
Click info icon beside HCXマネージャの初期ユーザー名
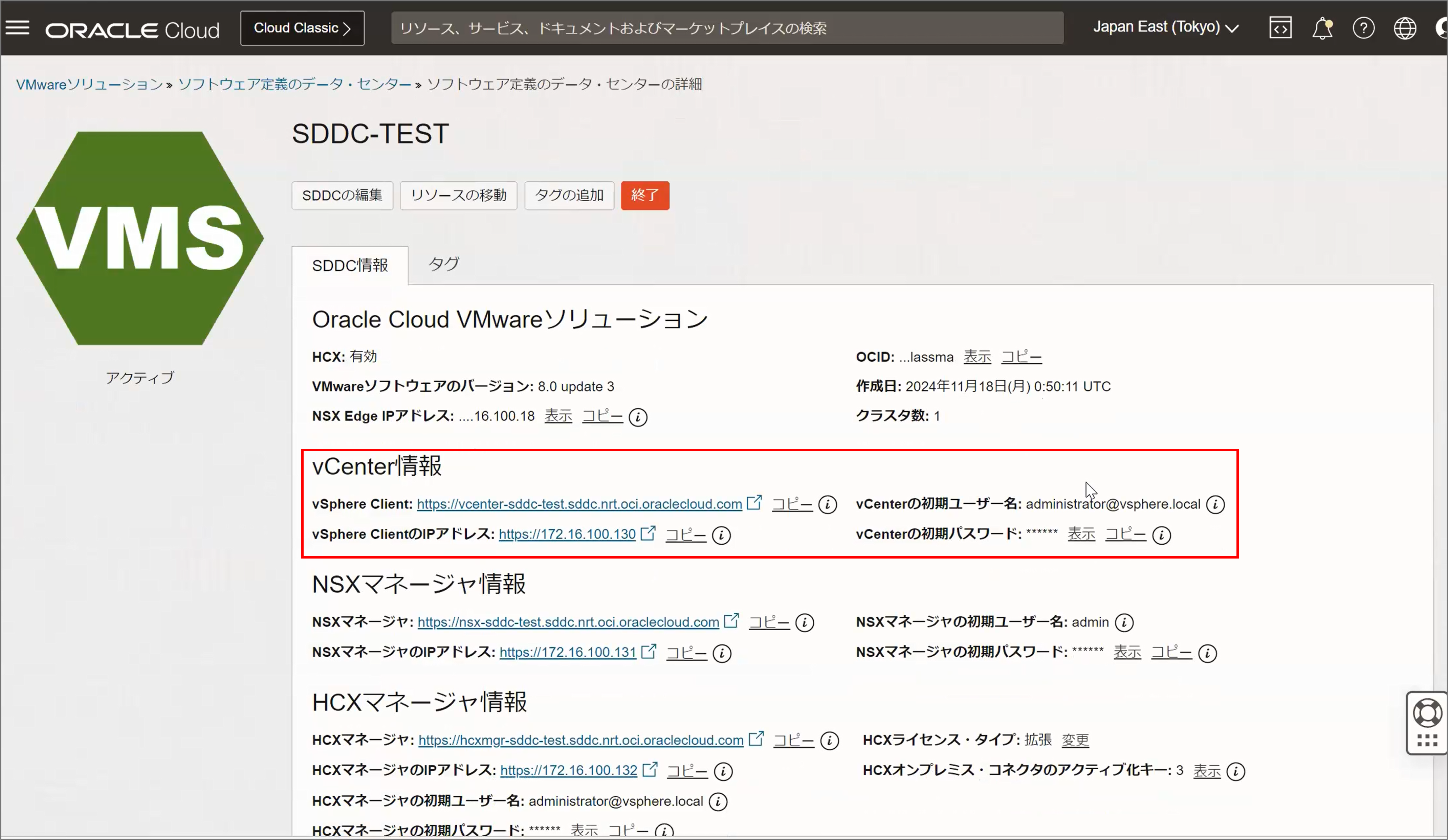click(718, 802)
